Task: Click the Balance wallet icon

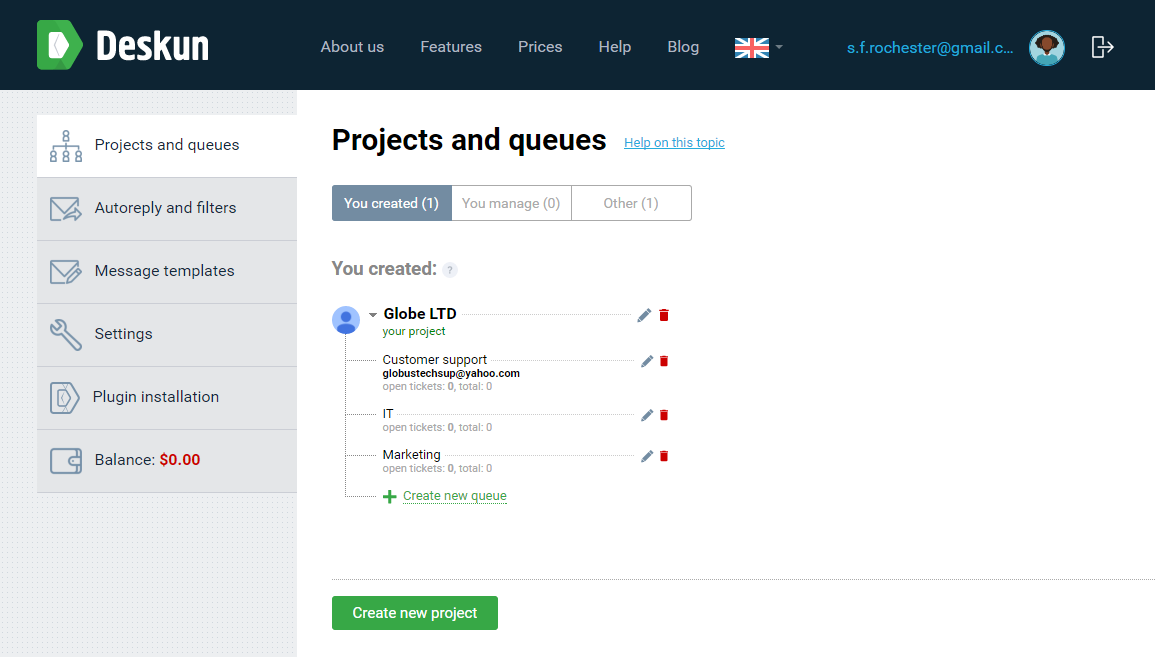Action: pos(66,460)
